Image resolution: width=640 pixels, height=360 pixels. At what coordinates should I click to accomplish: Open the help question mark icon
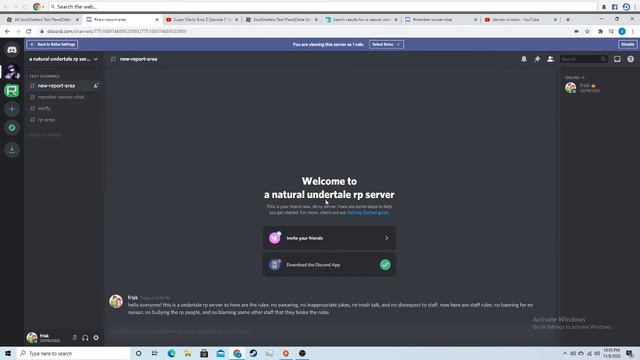630,59
